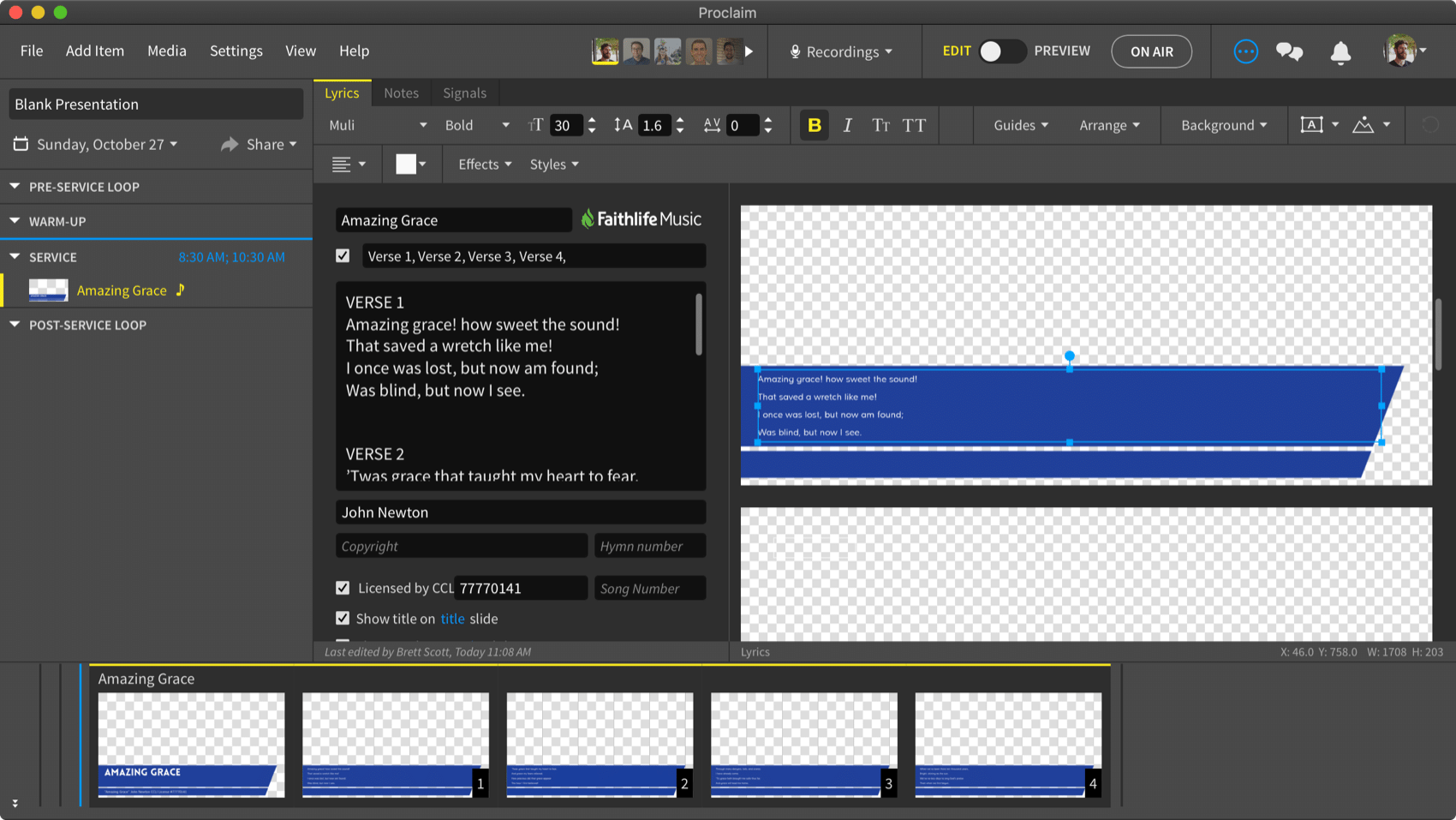This screenshot has height=820, width=1456.
Task: Open notifications bell
Action: (x=1340, y=52)
